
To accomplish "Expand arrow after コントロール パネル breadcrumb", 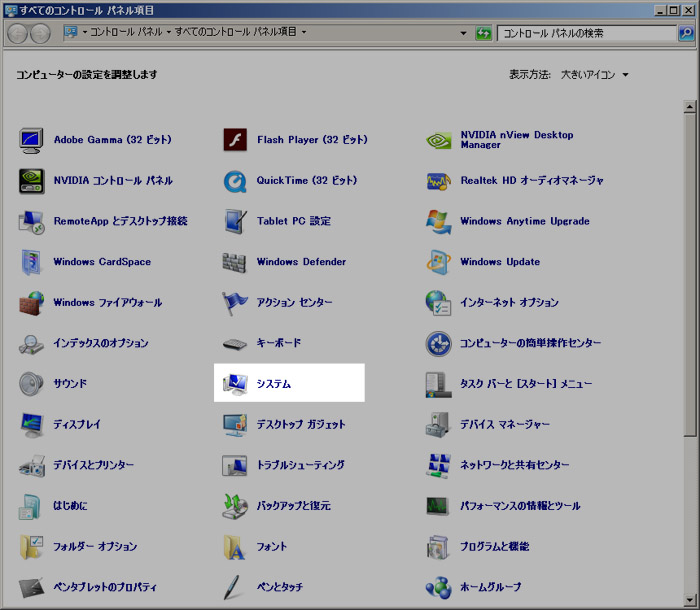I will pos(169,32).
